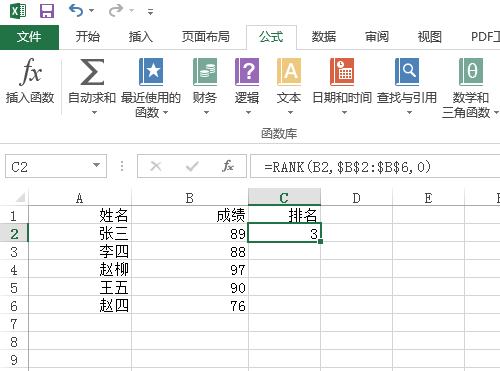Image resolution: width=500 pixels, height=371 pixels.
Task: Select column D header
Action: coord(356,198)
